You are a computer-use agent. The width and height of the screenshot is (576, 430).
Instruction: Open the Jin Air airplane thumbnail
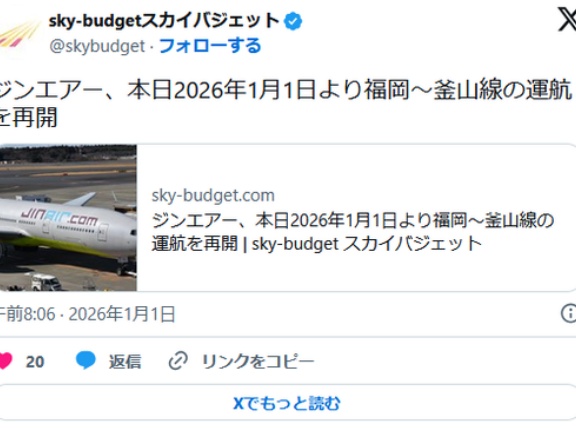(68, 218)
